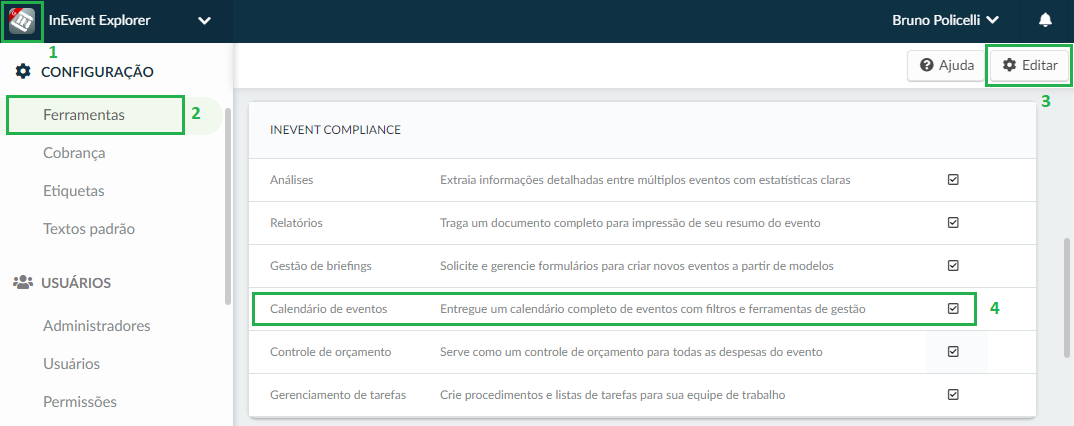Image resolution: width=1074 pixels, height=426 pixels.
Task: Open Permissões in the sidebar
Action: pos(79,401)
